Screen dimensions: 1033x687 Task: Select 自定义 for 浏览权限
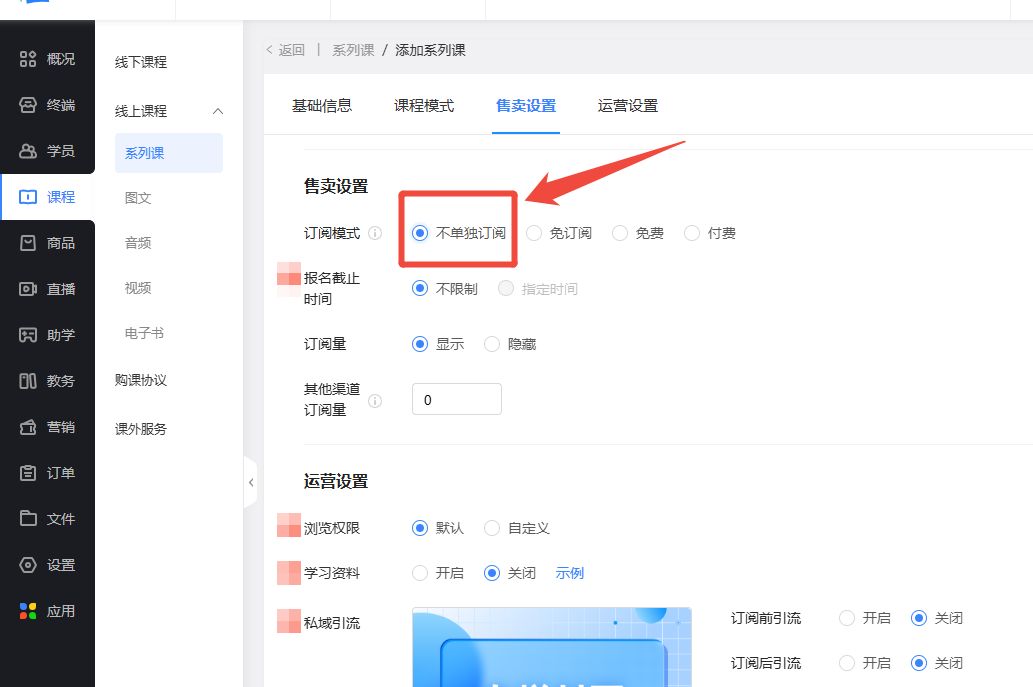[x=492, y=528]
